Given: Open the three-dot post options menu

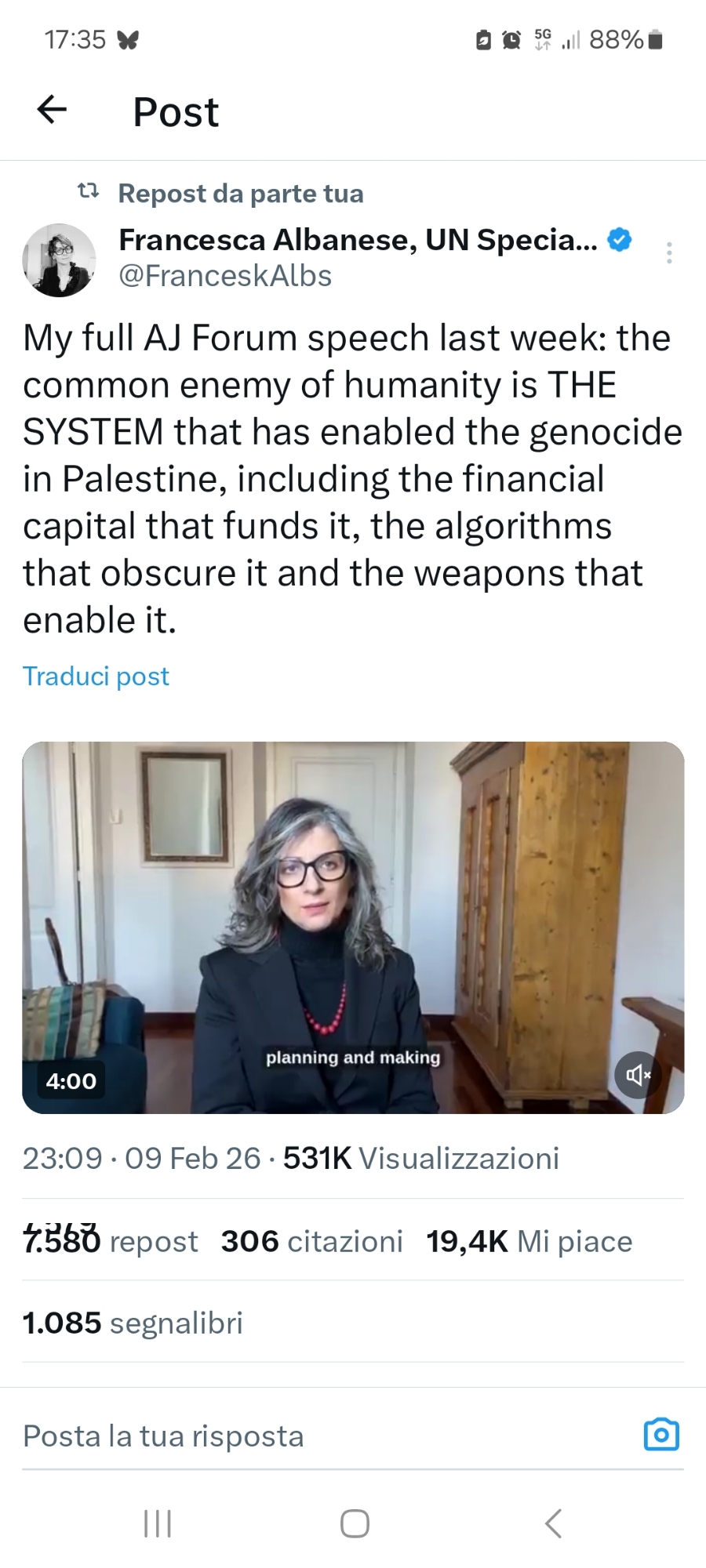Looking at the screenshot, I should pos(668,252).
